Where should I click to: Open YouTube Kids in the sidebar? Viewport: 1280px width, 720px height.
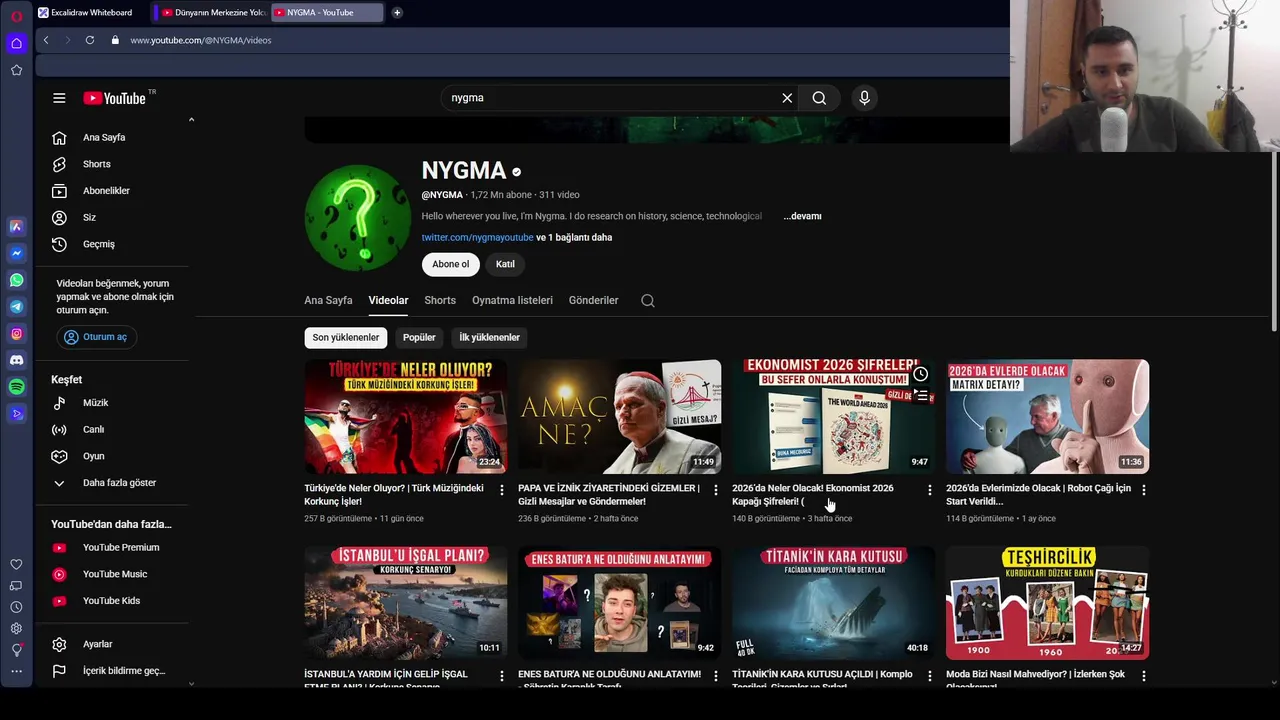[x=113, y=601]
